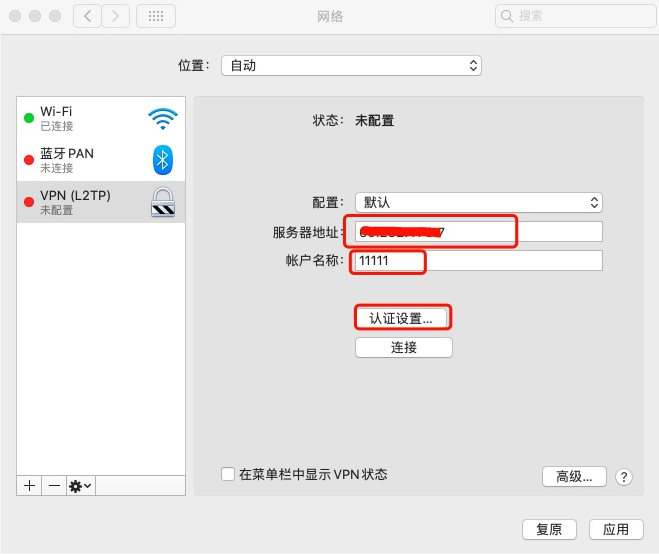The image size is (659, 554).
Task: Select the Wi-Fi service in the list
Action: click(x=101, y=118)
